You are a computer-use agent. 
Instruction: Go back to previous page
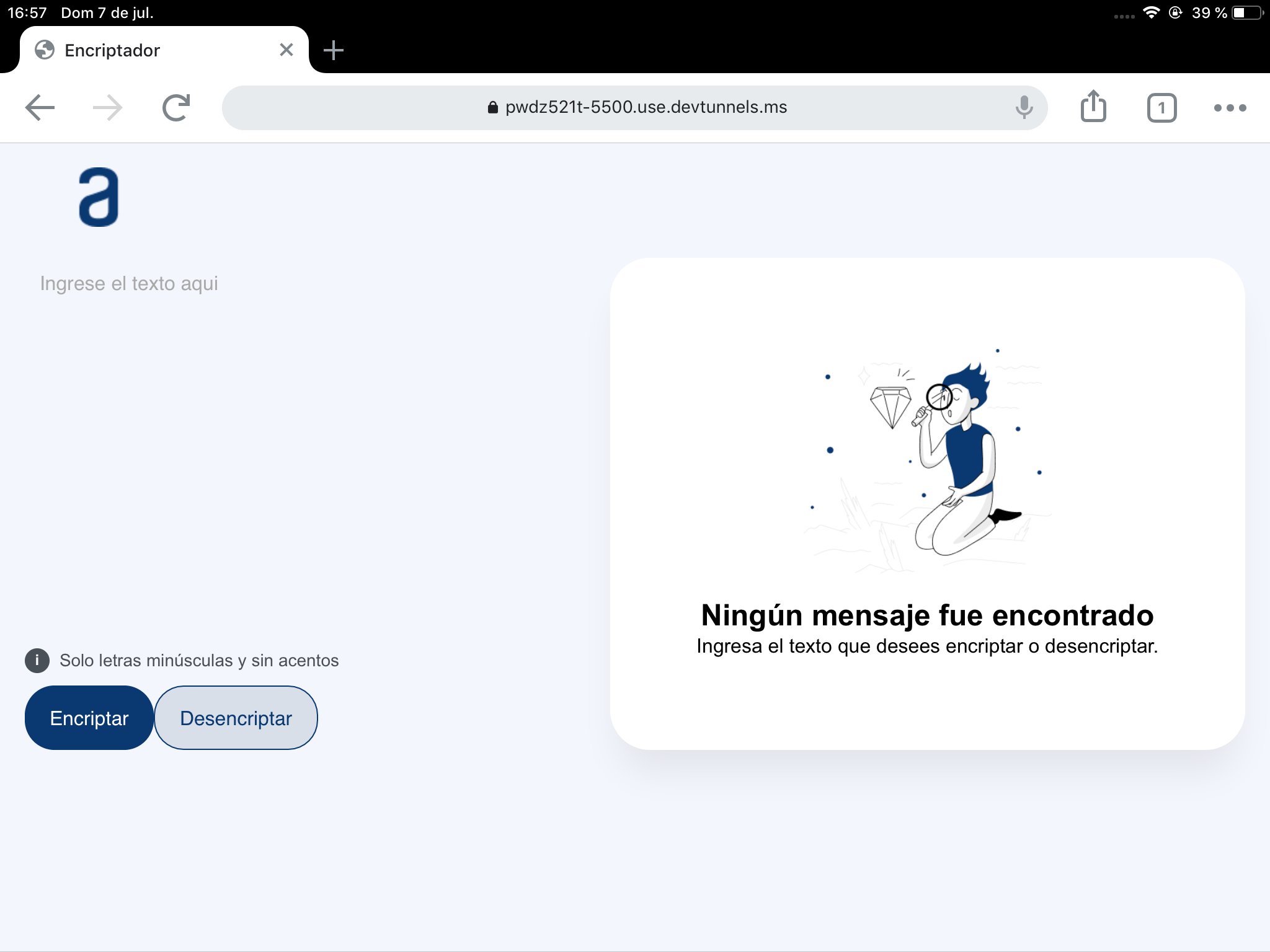(x=40, y=108)
